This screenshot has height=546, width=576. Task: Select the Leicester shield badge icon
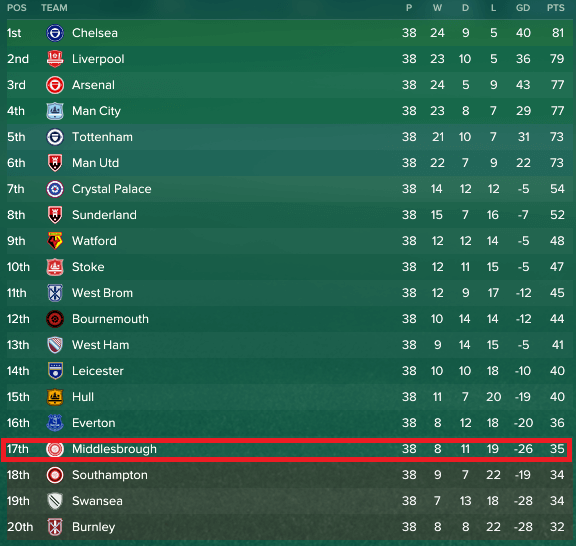pyautogui.click(x=55, y=371)
